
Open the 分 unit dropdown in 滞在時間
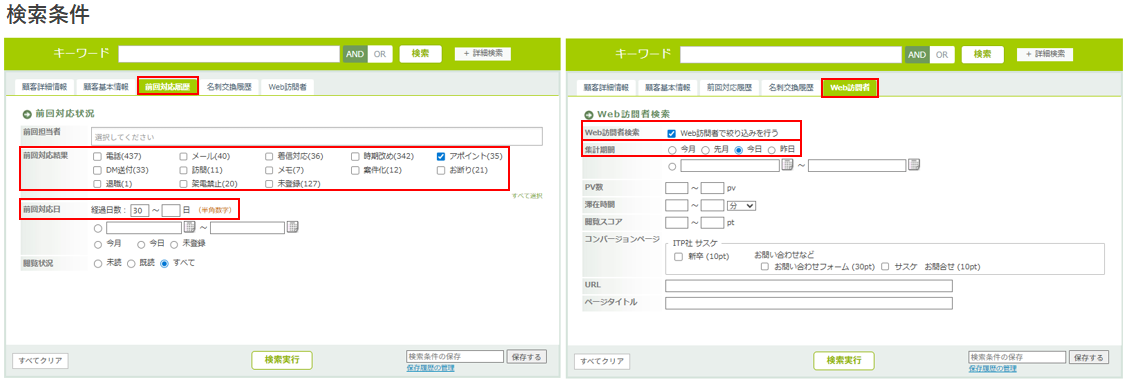(x=742, y=206)
